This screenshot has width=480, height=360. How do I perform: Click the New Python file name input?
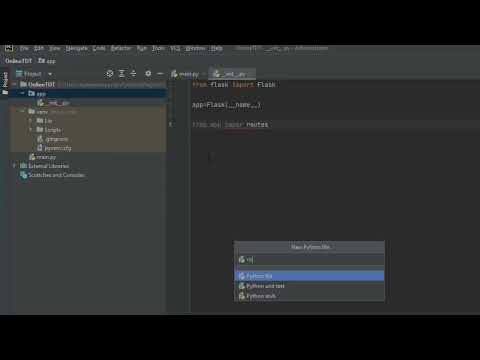(309, 260)
